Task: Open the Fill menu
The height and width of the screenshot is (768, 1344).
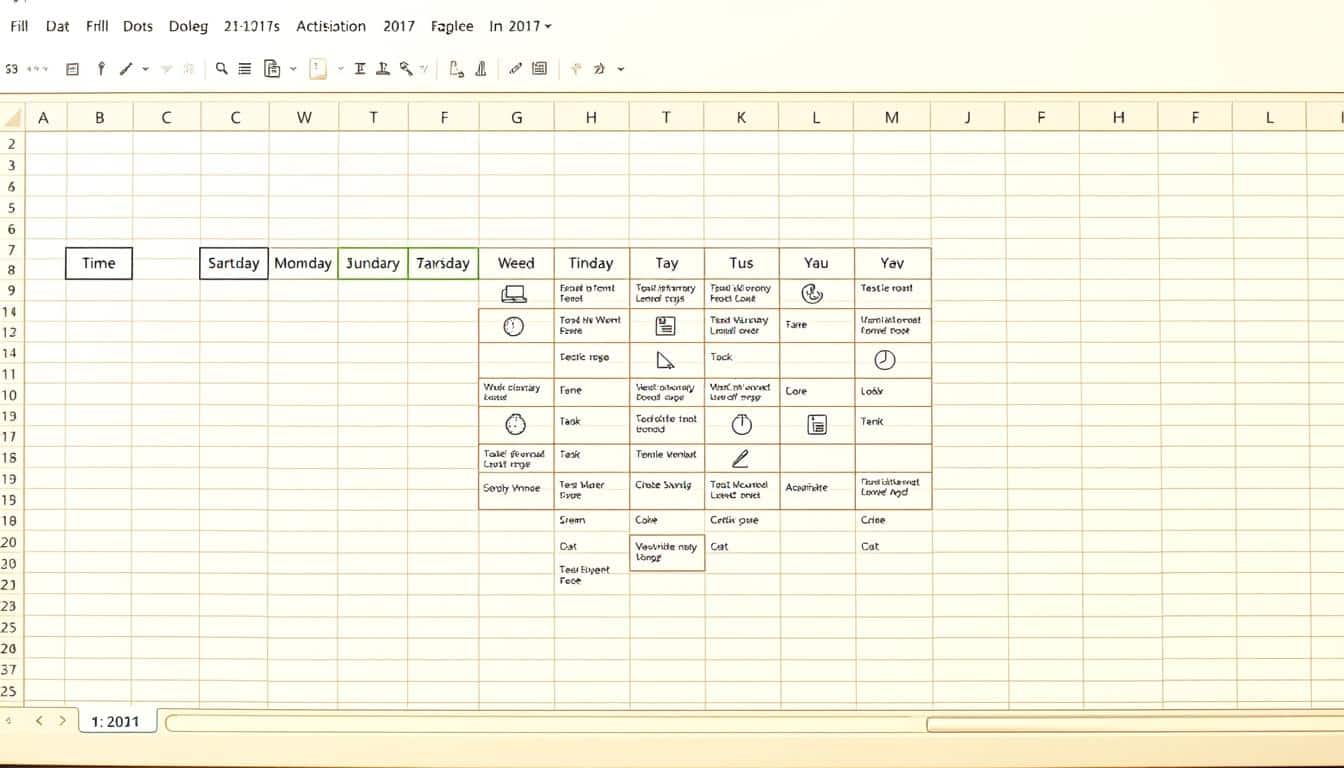Action: coord(19,26)
